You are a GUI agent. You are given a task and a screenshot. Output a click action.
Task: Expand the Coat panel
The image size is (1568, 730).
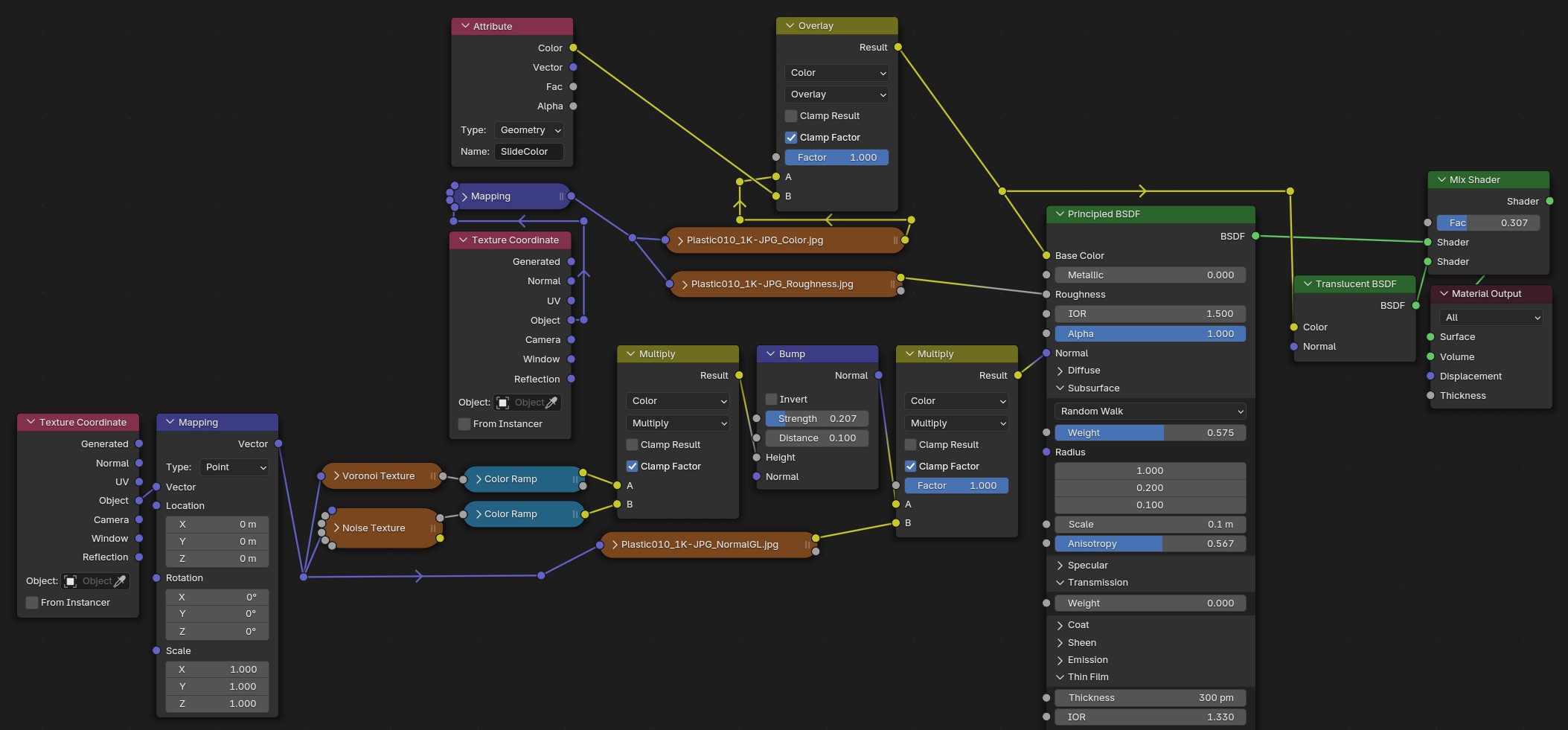pos(1060,625)
